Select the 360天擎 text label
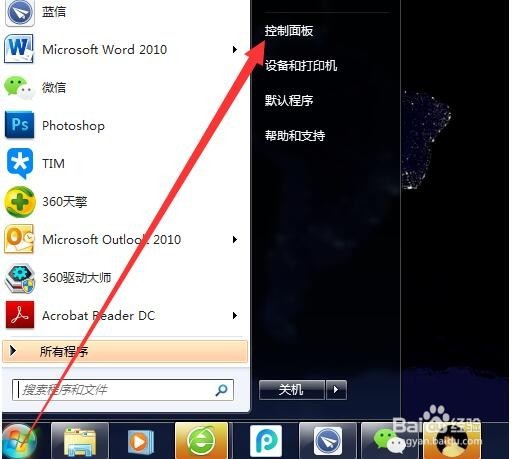The height and width of the screenshot is (459, 512). (65, 201)
